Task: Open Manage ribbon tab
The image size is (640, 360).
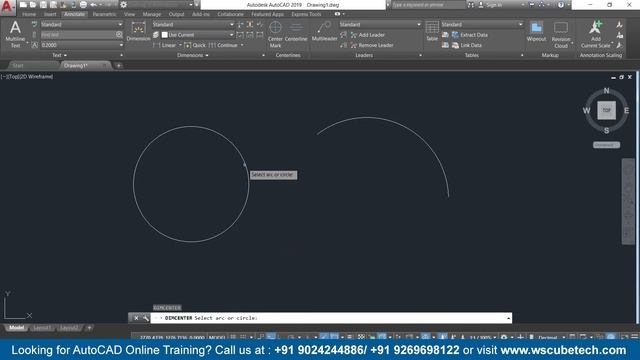Action: coord(152,14)
